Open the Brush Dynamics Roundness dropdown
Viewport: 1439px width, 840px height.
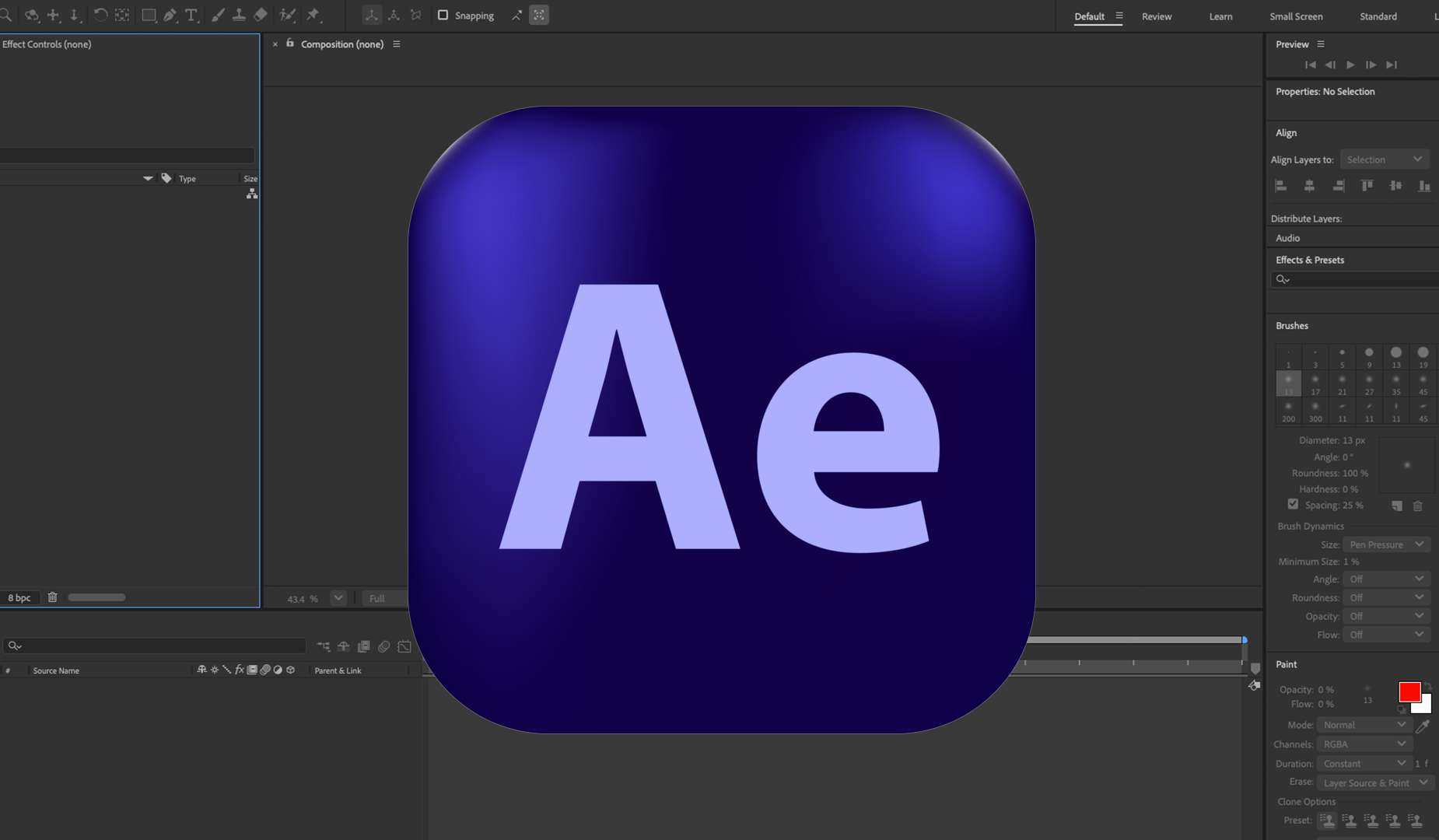pos(1386,597)
